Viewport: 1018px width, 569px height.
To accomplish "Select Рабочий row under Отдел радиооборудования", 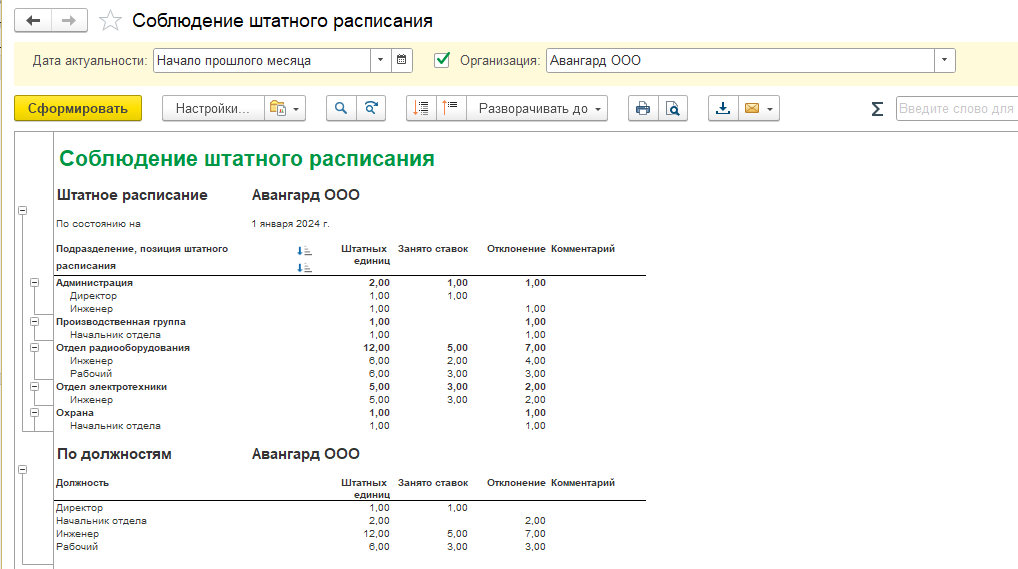I will coord(91,373).
